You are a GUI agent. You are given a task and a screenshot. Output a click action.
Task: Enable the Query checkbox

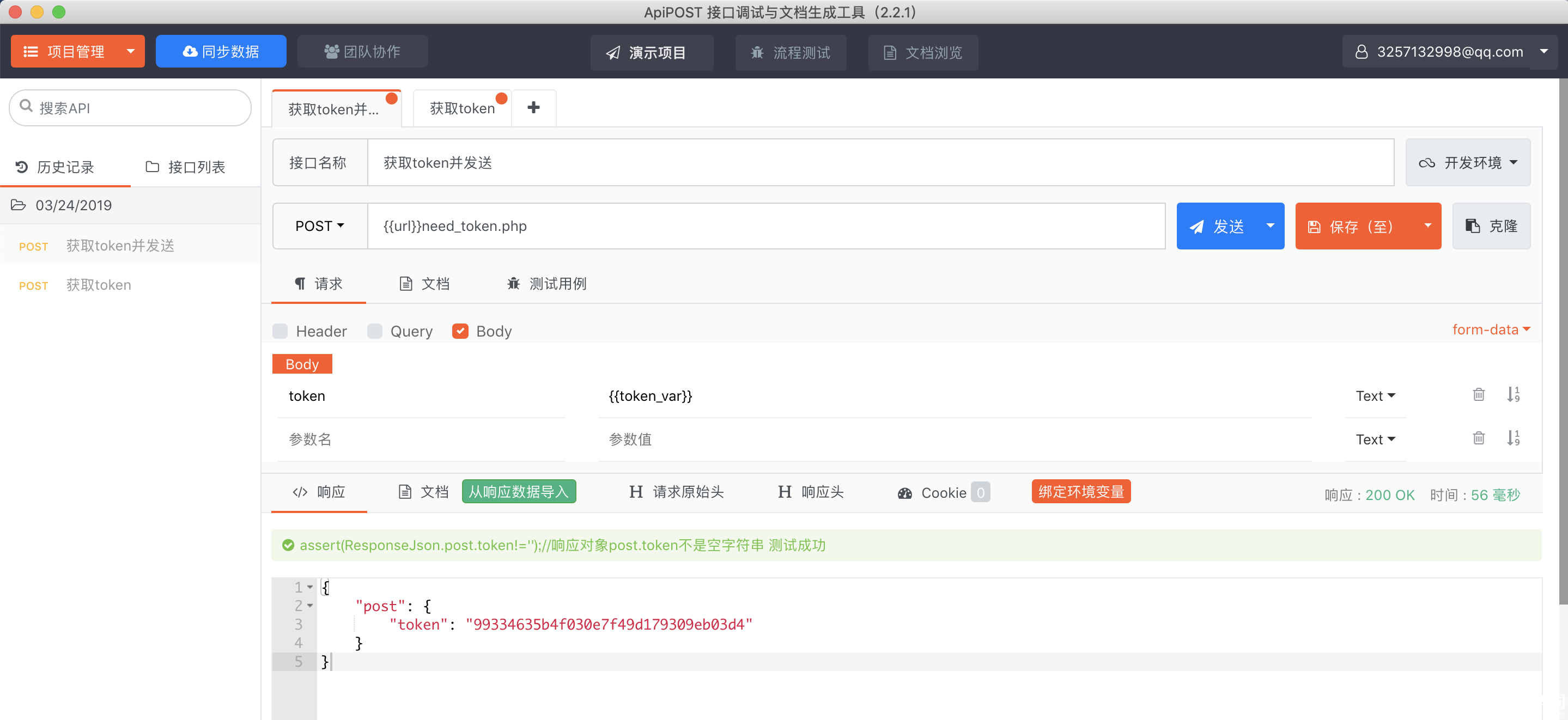(375, 331)
